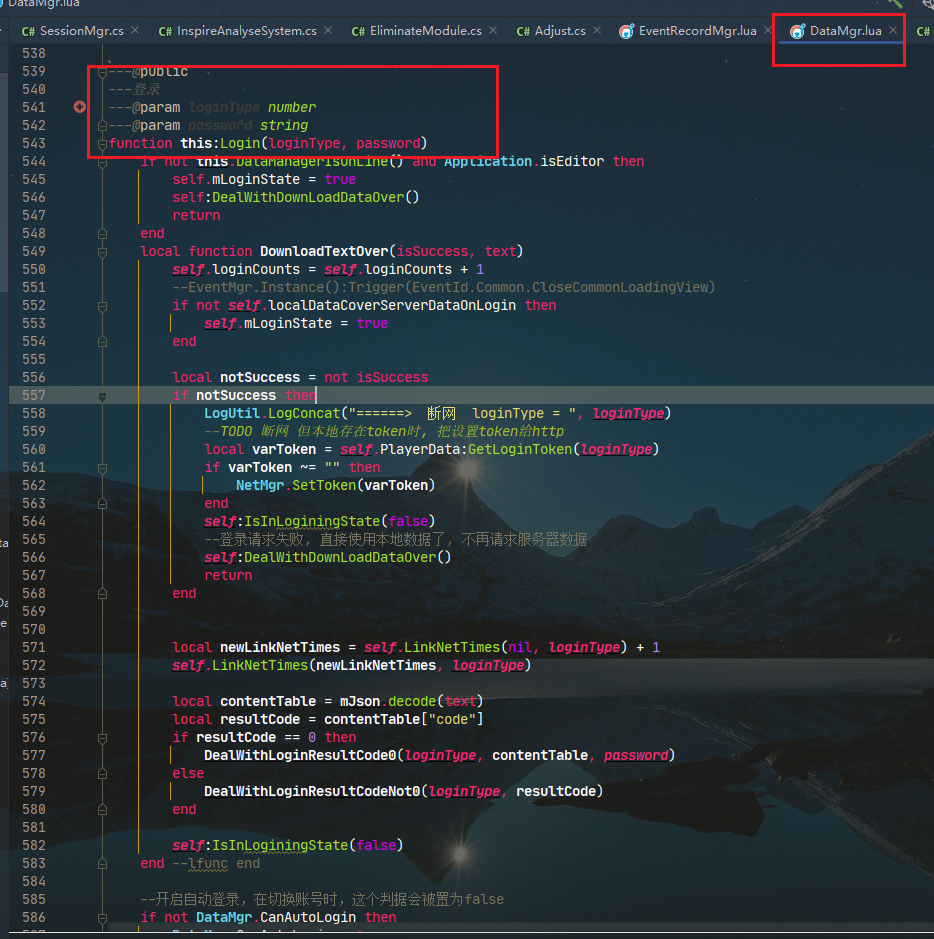
Task: Close the Adjust.cs editor tab
Action: [x=597, y=31]
